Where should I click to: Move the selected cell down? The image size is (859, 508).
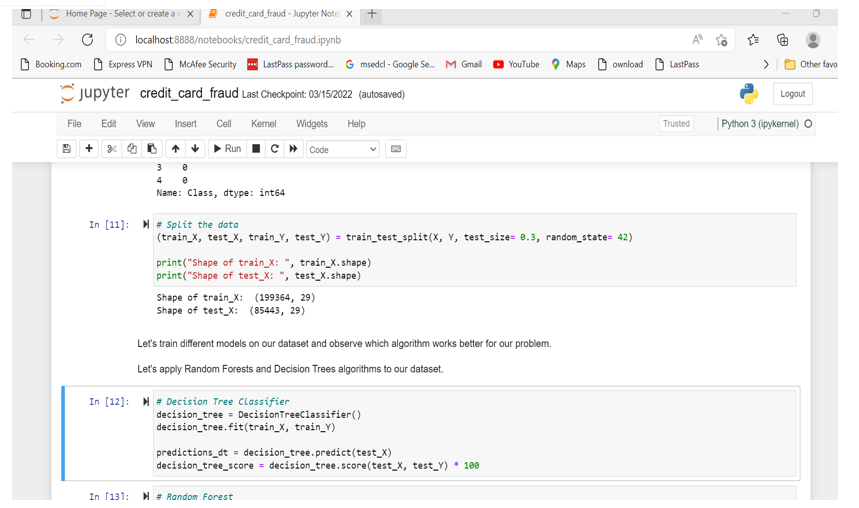coord(195,149)
